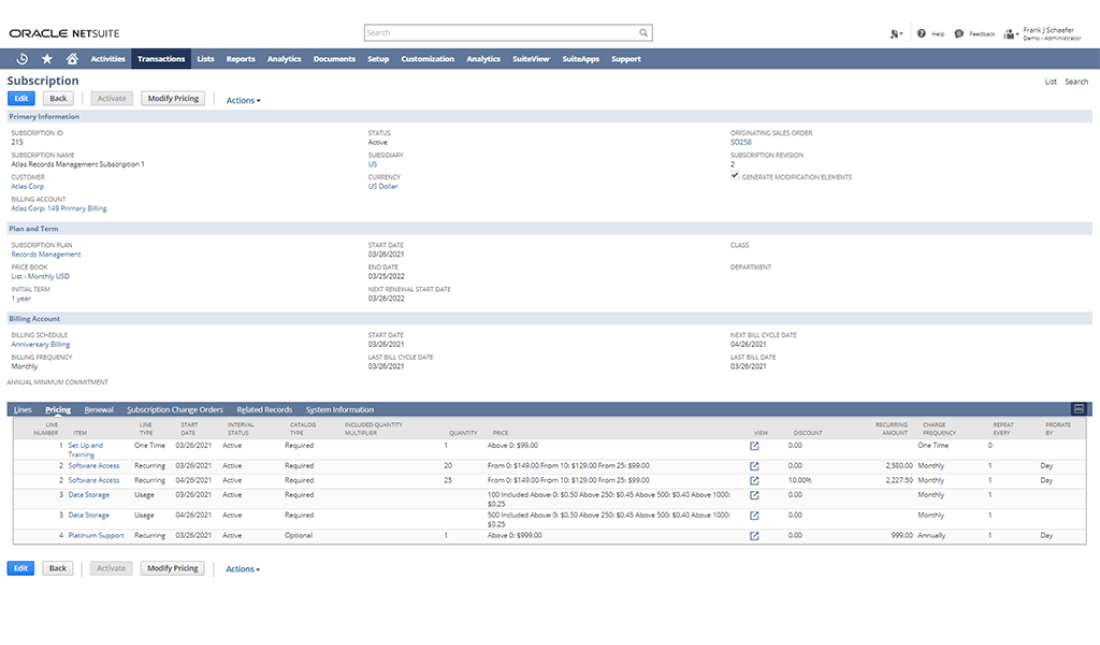Toggle the Generate Modification Elements checkbox

pyautogui.click(x=735, y=175)
